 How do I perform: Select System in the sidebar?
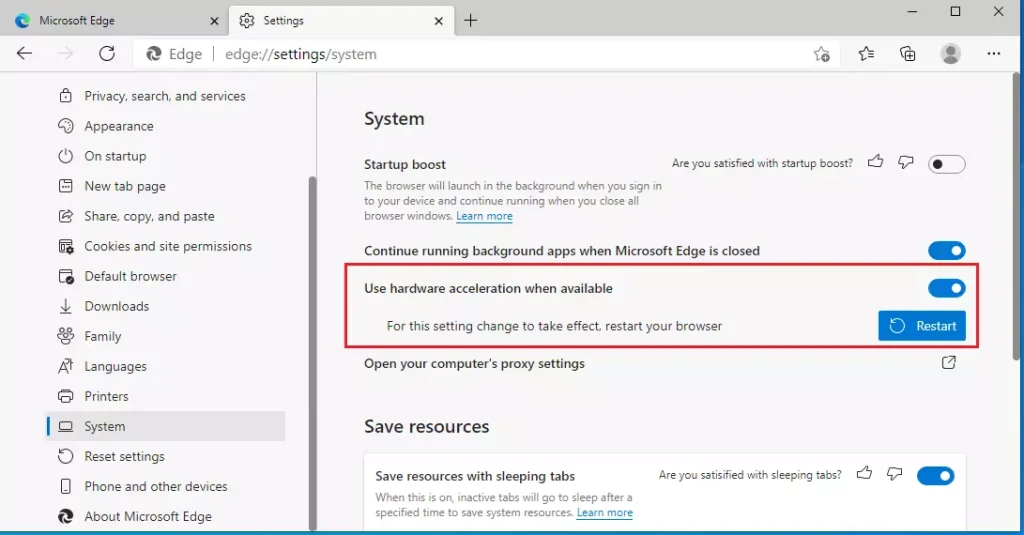click(165, 426)
